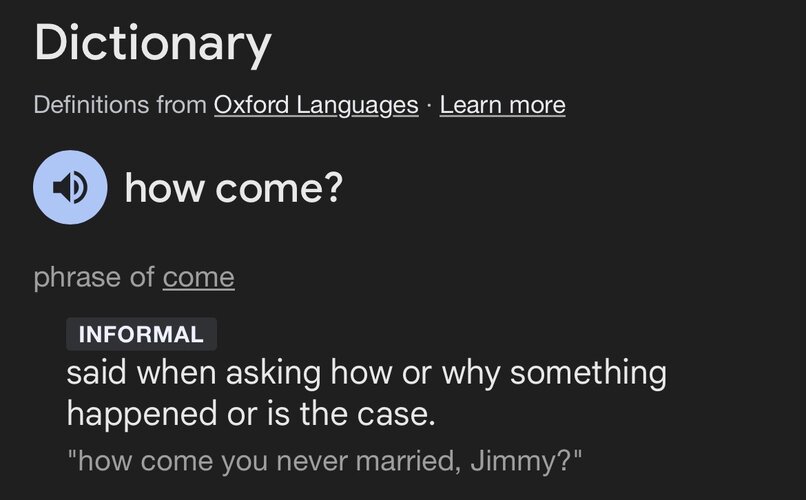This screenshot has height=500, width=806.
Task: Click the INFORMAL usage label
Action: (x=141, y=335)
